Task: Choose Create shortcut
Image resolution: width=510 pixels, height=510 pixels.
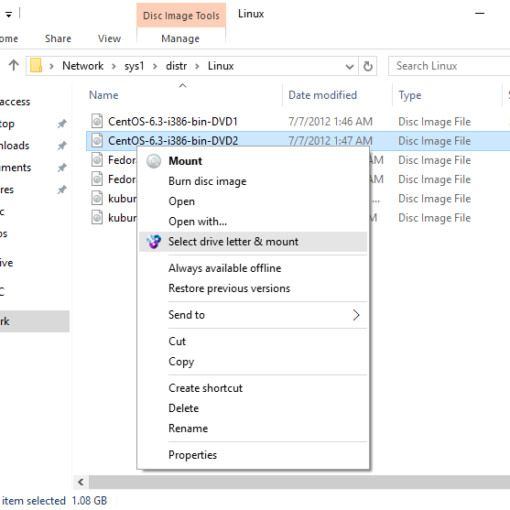Action: coord(253,388)
